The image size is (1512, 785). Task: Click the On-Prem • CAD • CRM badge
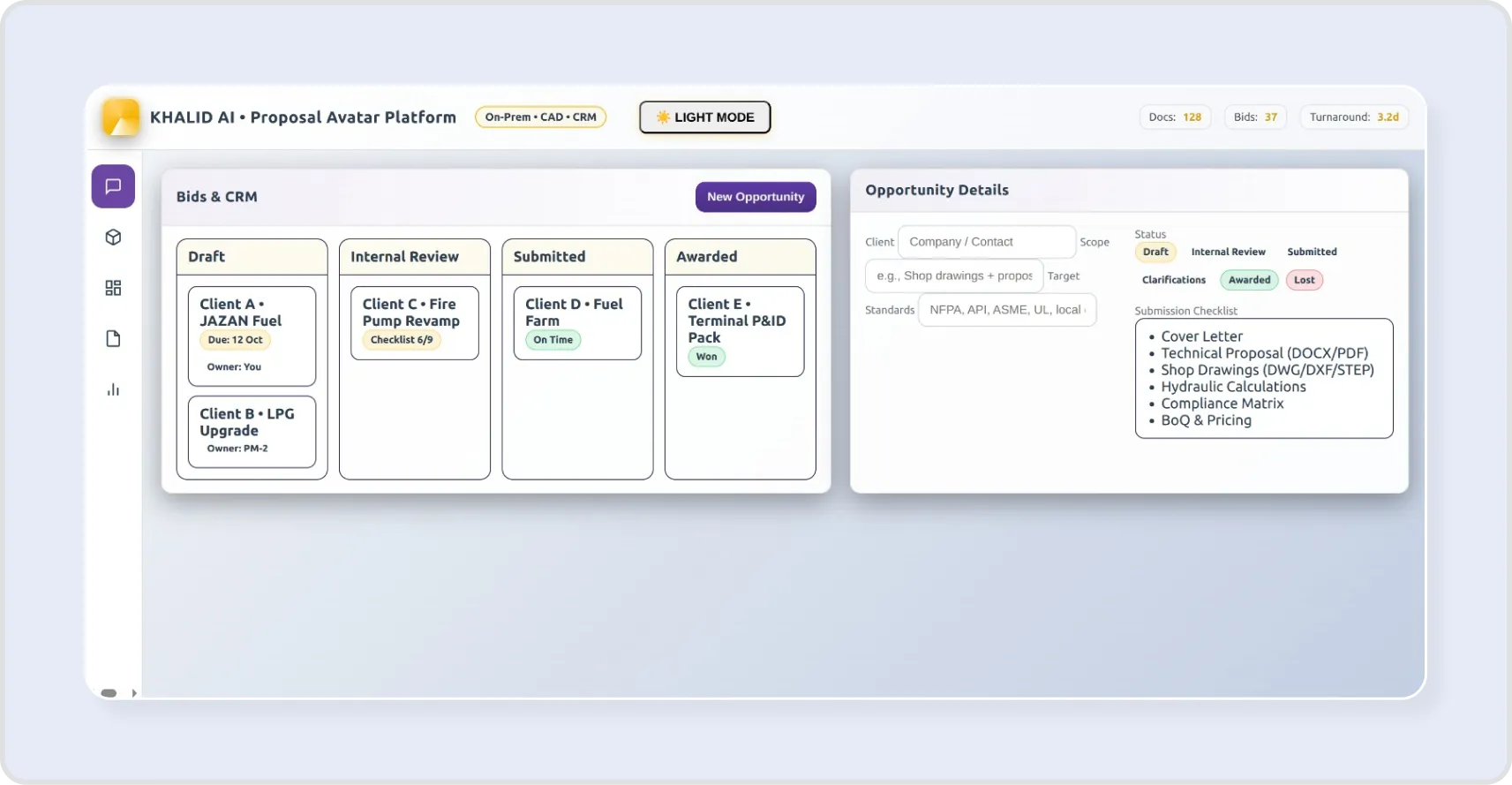[540, 117]
